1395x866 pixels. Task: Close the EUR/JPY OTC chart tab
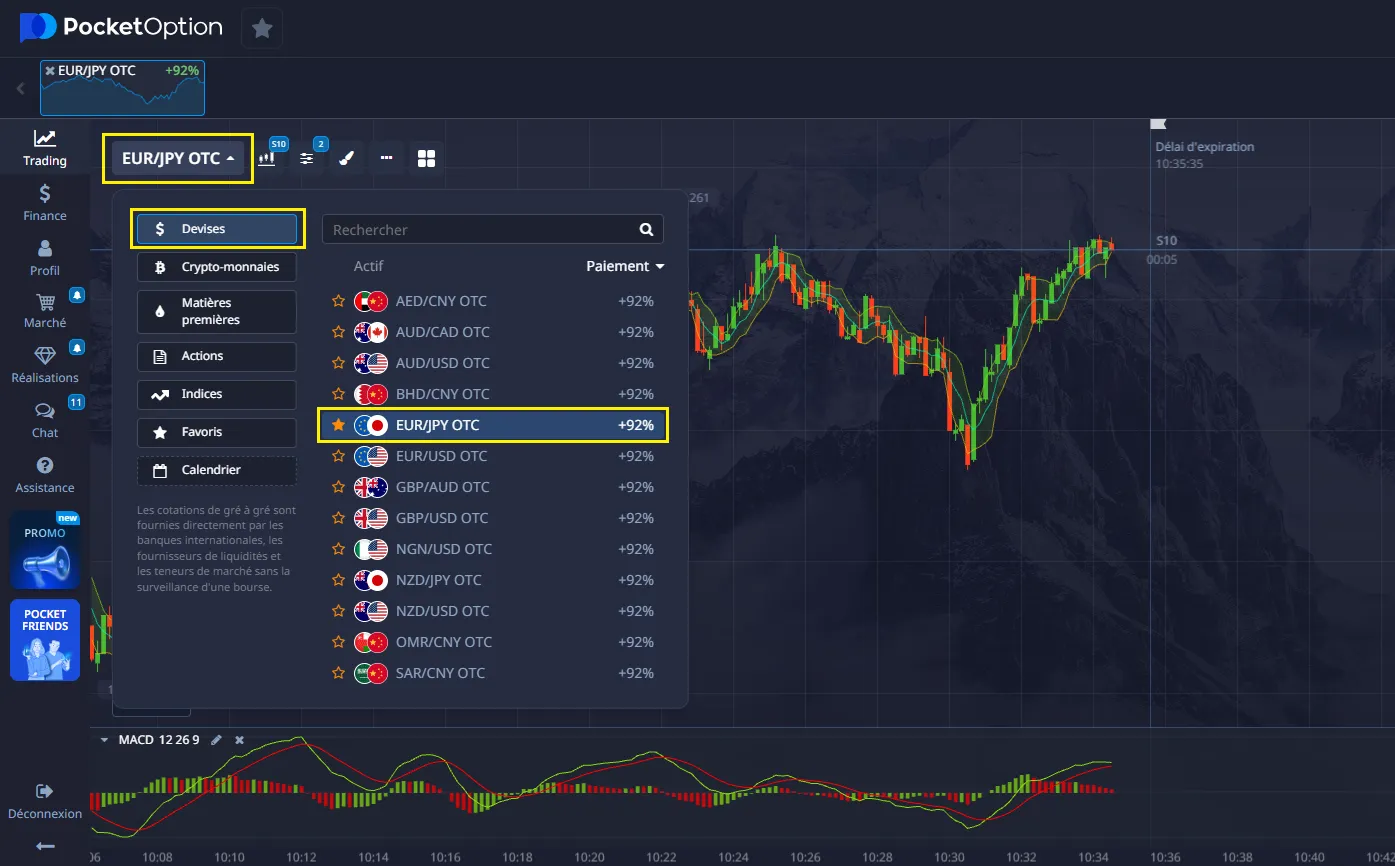tap(50, 71)
